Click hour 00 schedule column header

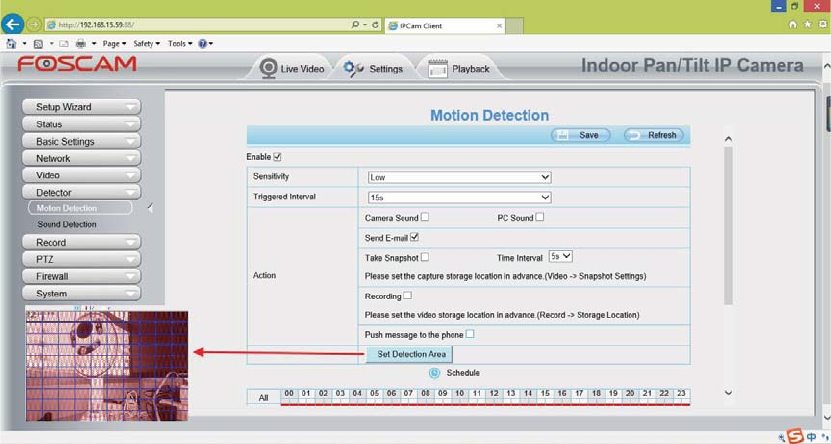click(289, 394)
